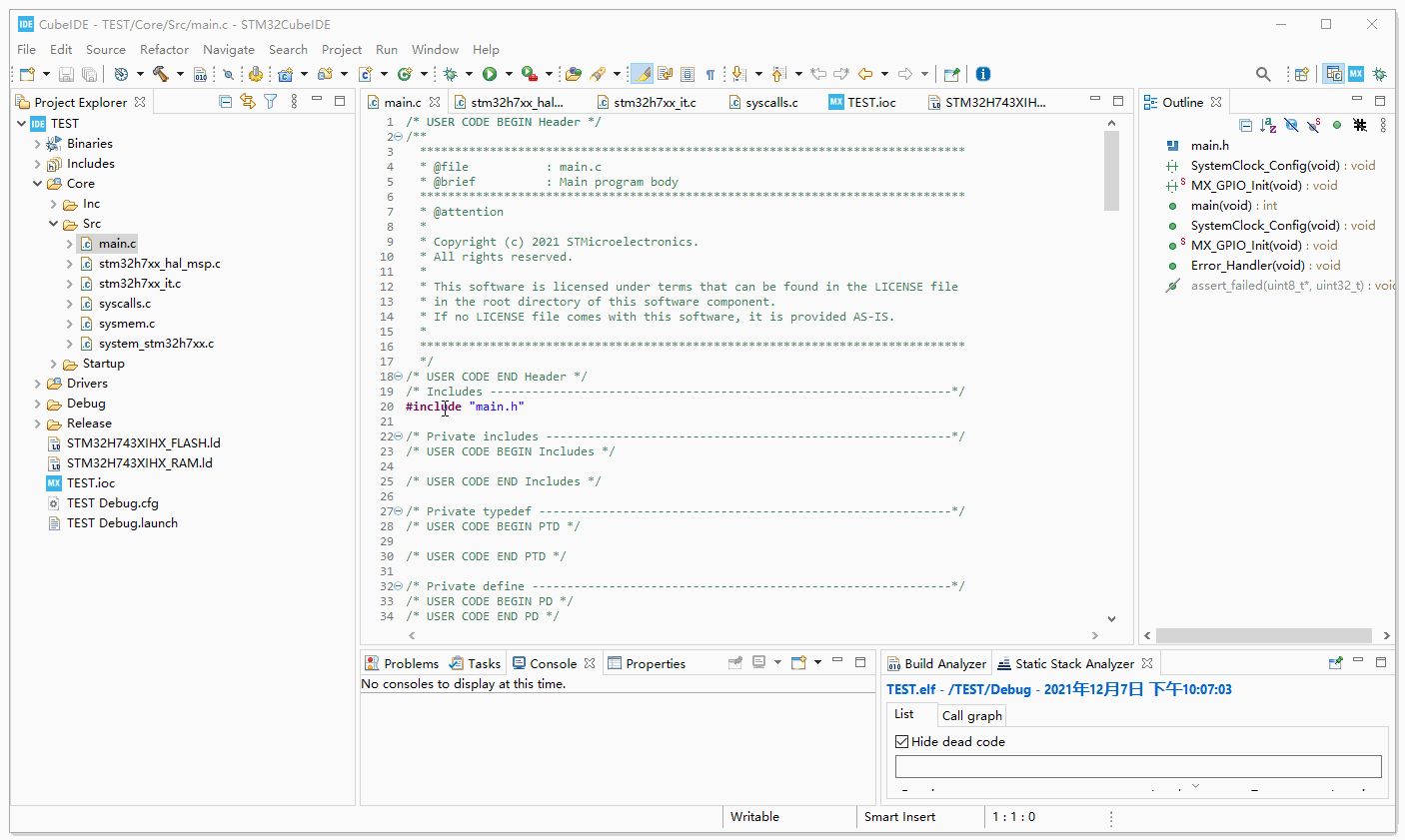Select STM32H743XIHX_FLASH.ld file
Image resolution: width=1405 pixels, height=840 pixels.
(143, 443)
